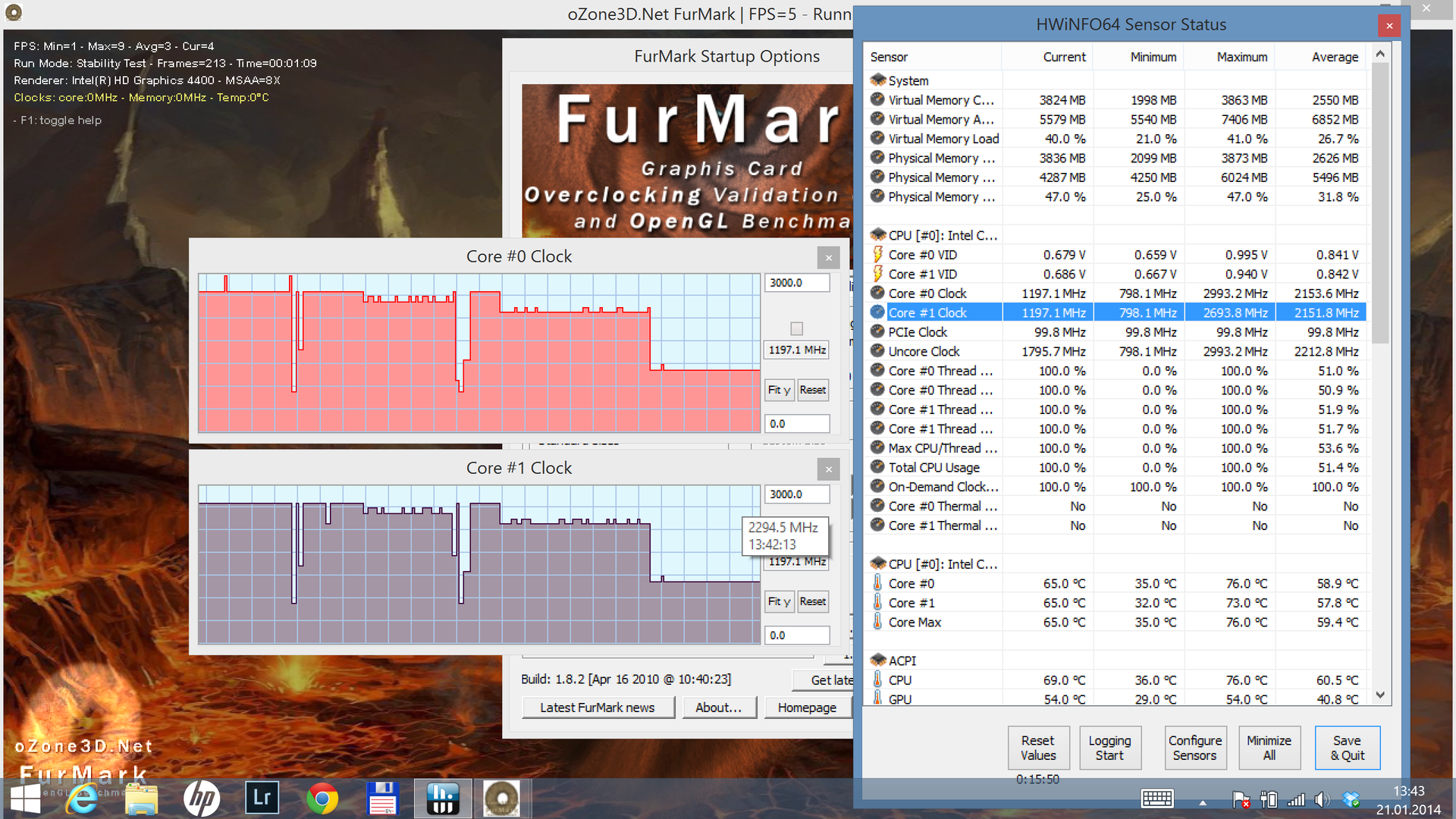Image resolution: width=1456 pixels, height=819 pixels.
Task: Open Configure Sensors
Action: tap(1194, 748)
